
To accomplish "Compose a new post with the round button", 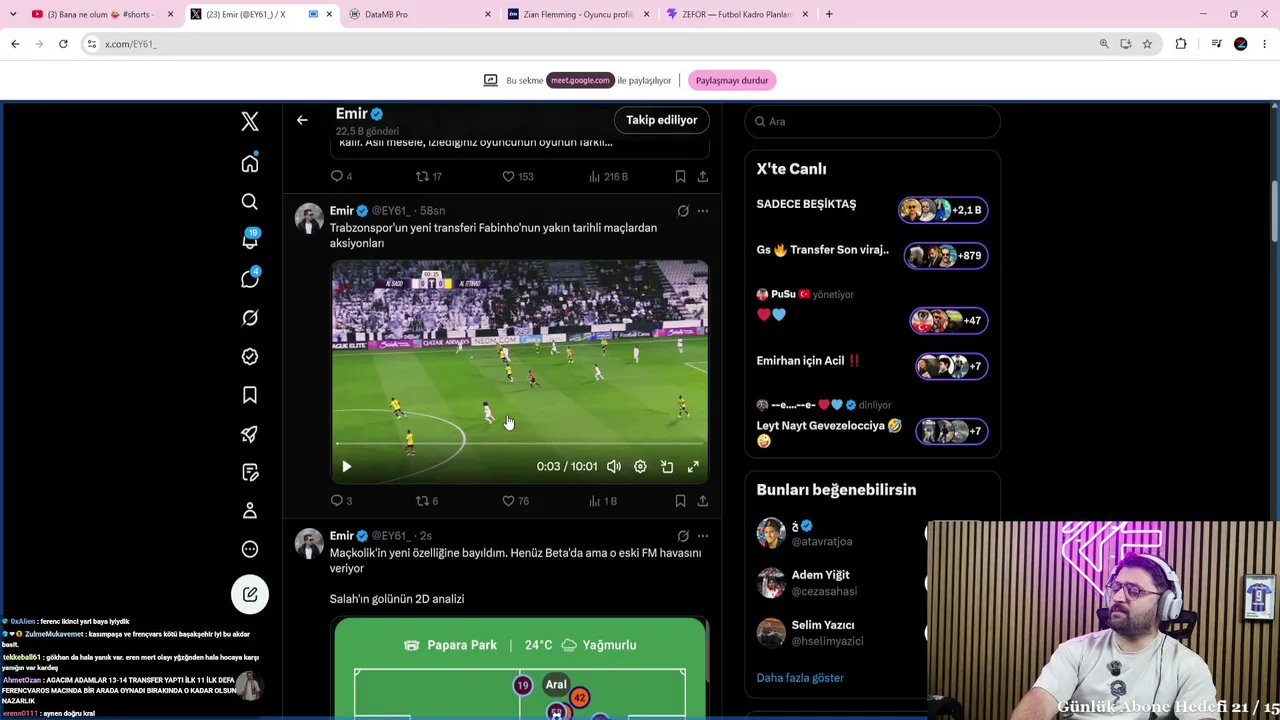I will point(250,595).
